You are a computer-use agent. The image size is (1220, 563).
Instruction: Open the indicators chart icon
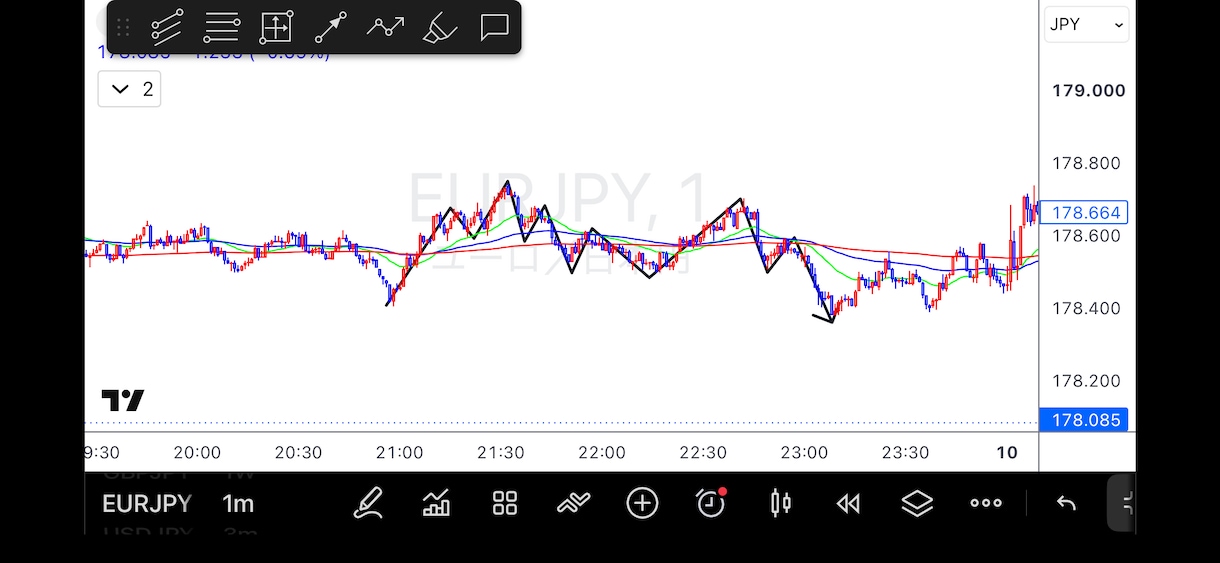point(436,503)
